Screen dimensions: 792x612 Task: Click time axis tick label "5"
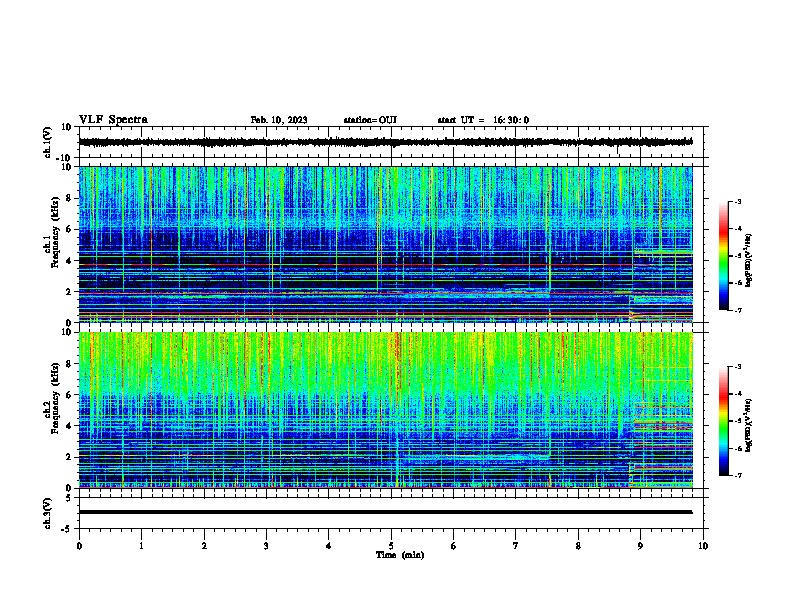391,546
